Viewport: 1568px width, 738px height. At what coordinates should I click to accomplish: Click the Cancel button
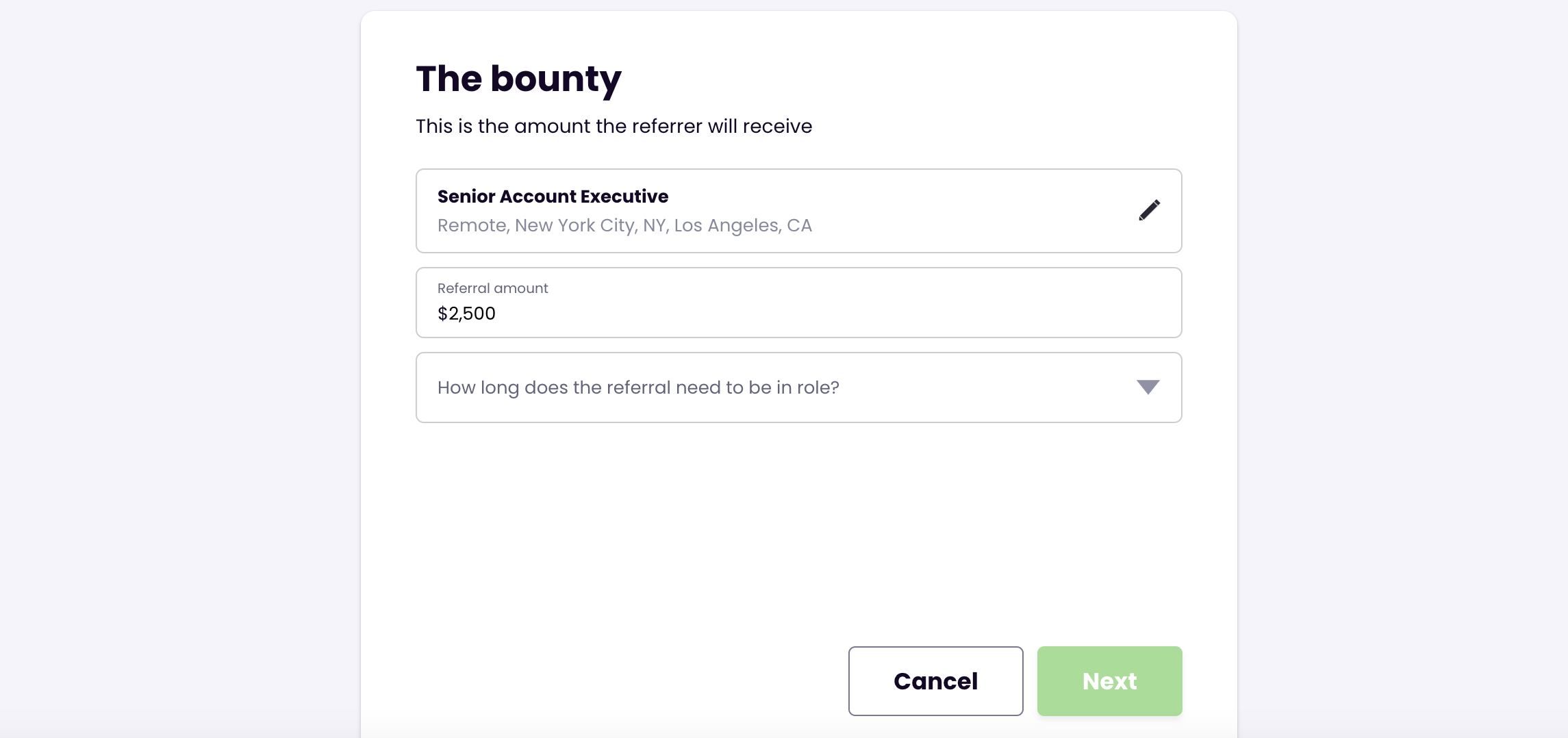tap(935, 681)
